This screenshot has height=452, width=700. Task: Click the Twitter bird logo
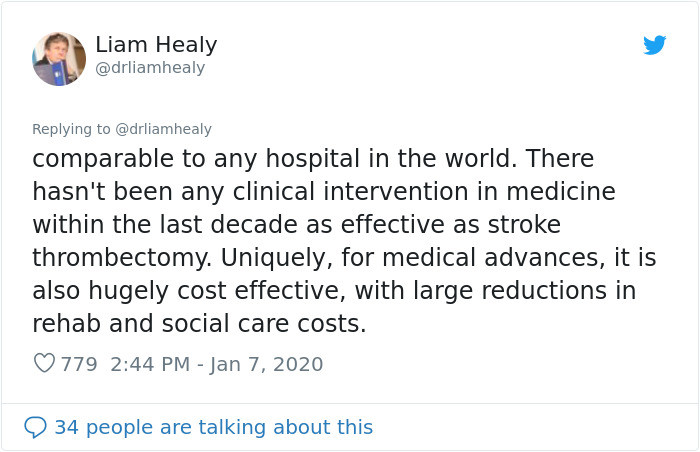(x=654, y=45)
